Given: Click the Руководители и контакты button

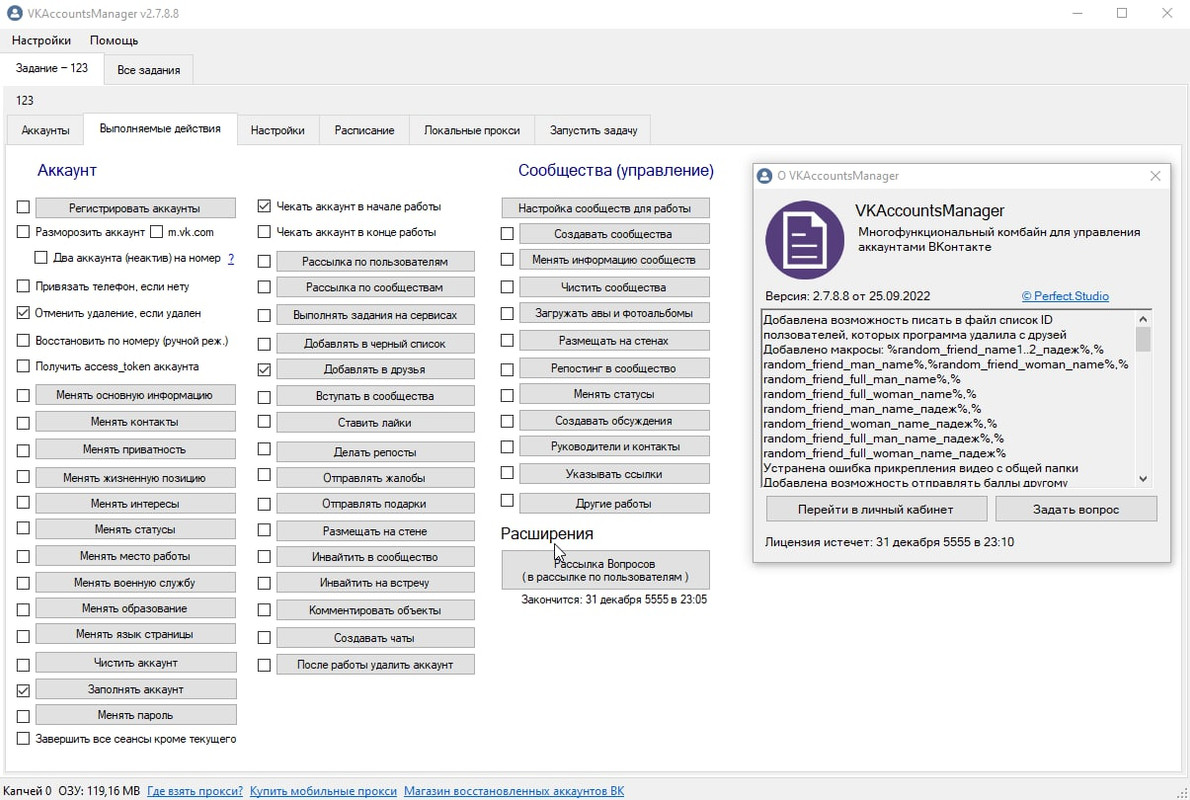Looking at the screenshot, I should click(614, 446).
